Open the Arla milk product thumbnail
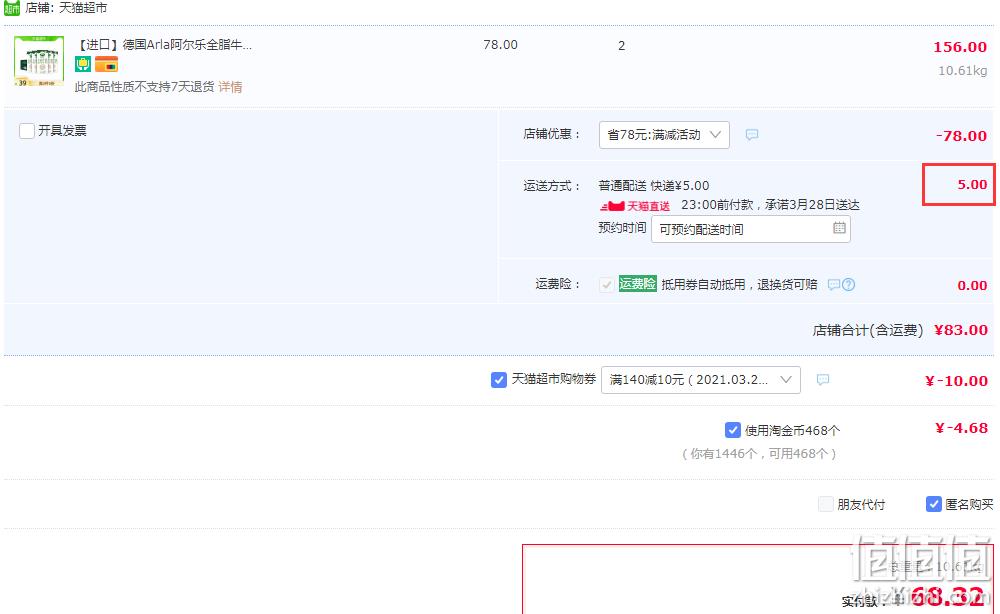Screen dimensions: 1000x614 [39, 61]
